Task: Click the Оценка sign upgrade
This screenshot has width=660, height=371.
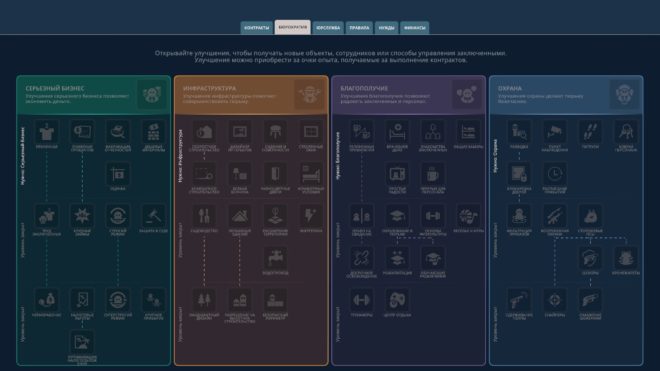Action: tap(118, 174)
